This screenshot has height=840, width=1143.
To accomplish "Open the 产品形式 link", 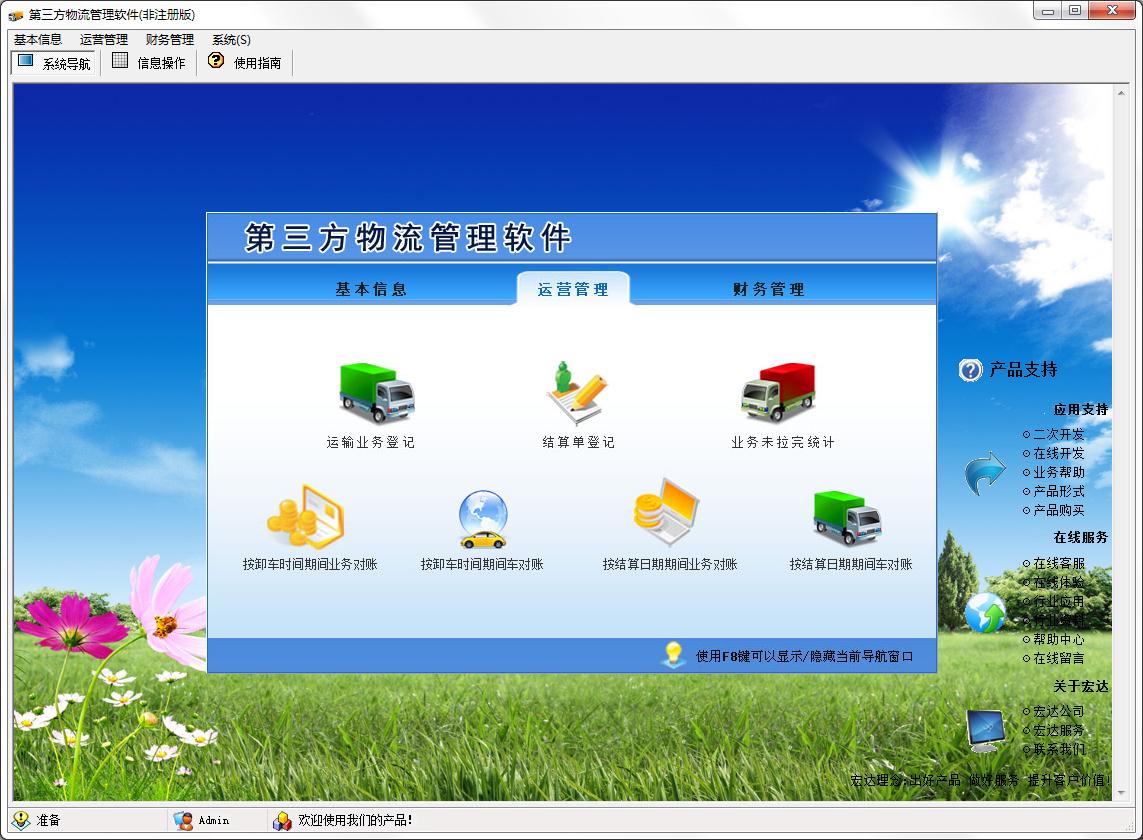I will coord(1058,491).
